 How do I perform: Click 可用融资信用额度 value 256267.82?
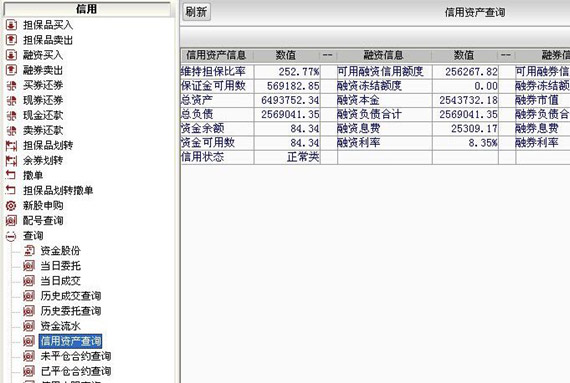click(x=471, y=72)
